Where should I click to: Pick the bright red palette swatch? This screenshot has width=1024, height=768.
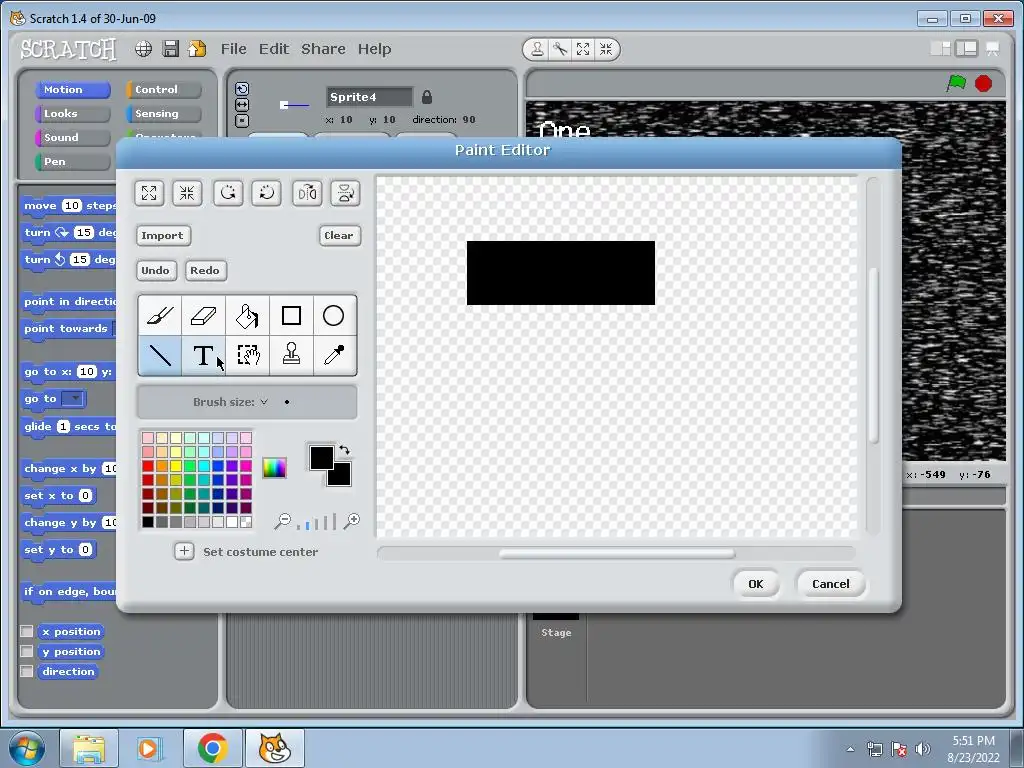coord(148,466)
